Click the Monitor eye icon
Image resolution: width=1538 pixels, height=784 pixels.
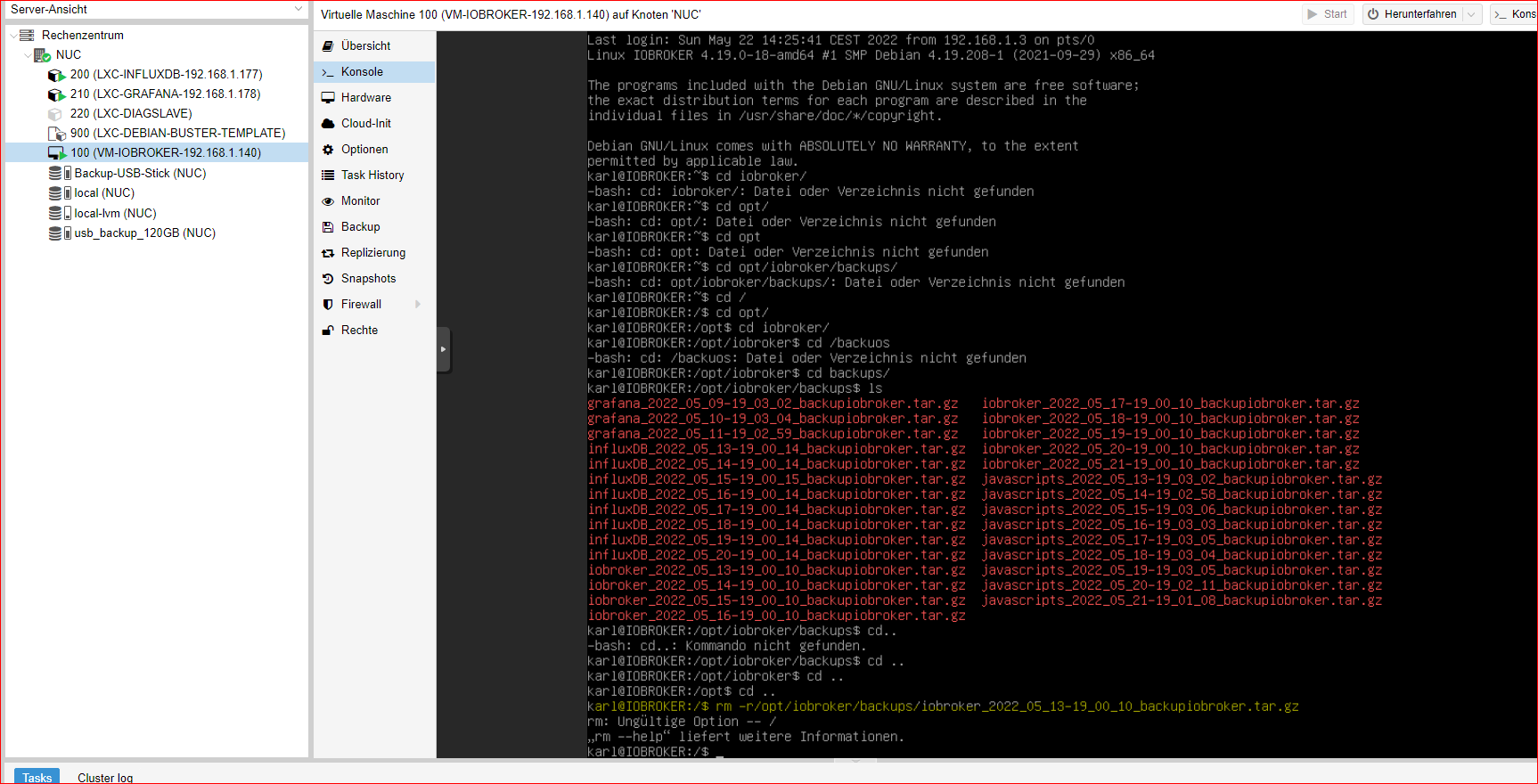coord(328,201)
